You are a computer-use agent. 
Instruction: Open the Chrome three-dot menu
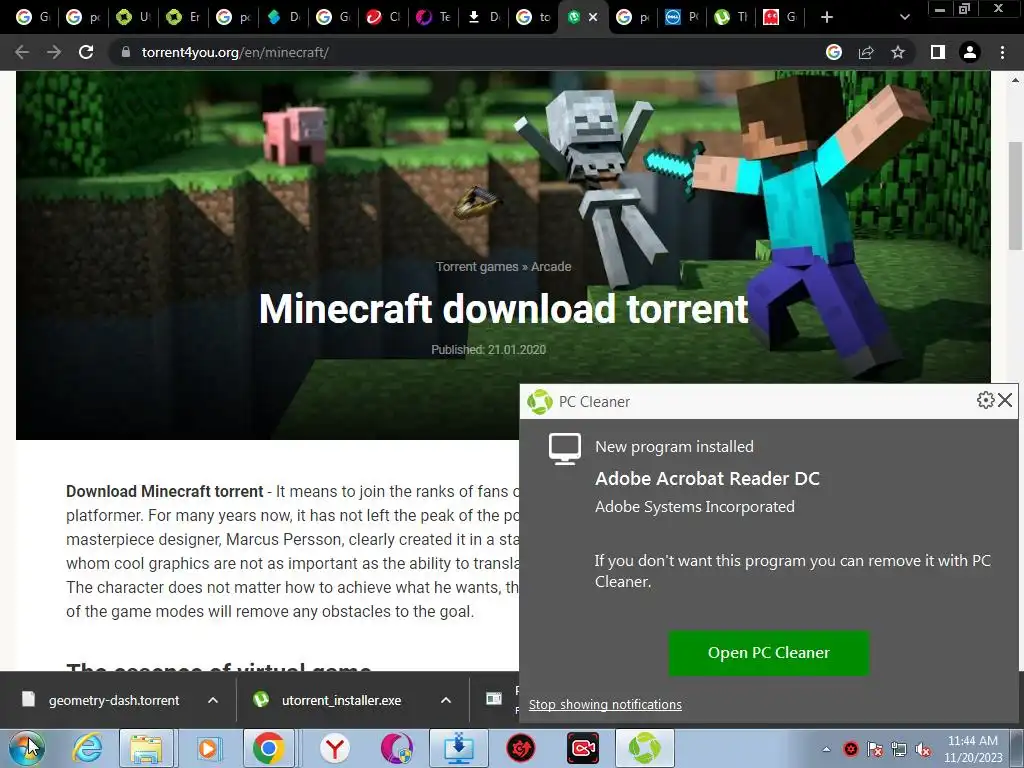[x=1002, y=52]
